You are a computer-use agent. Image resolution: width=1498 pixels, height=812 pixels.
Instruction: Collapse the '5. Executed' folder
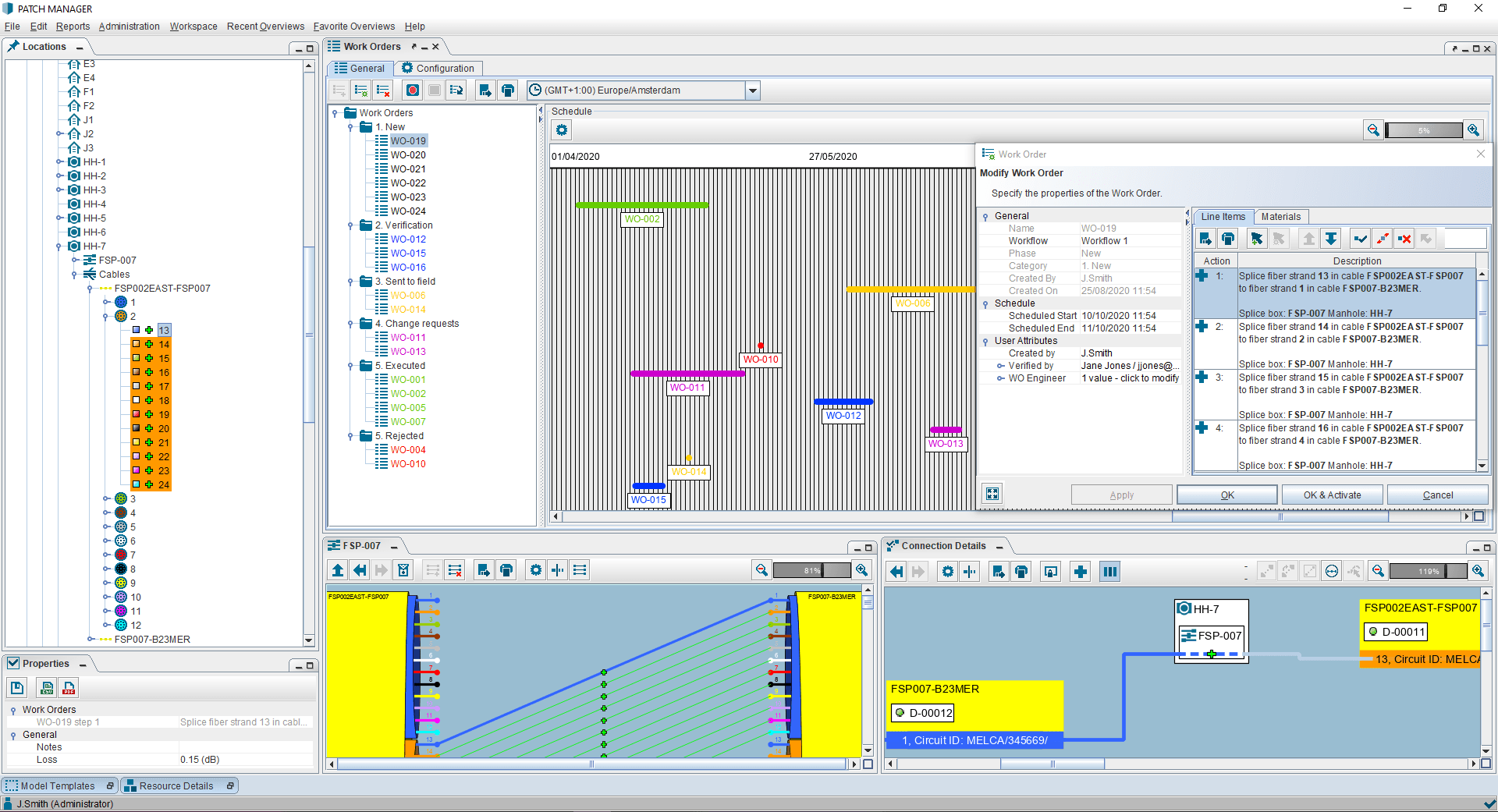coord(350,366)
